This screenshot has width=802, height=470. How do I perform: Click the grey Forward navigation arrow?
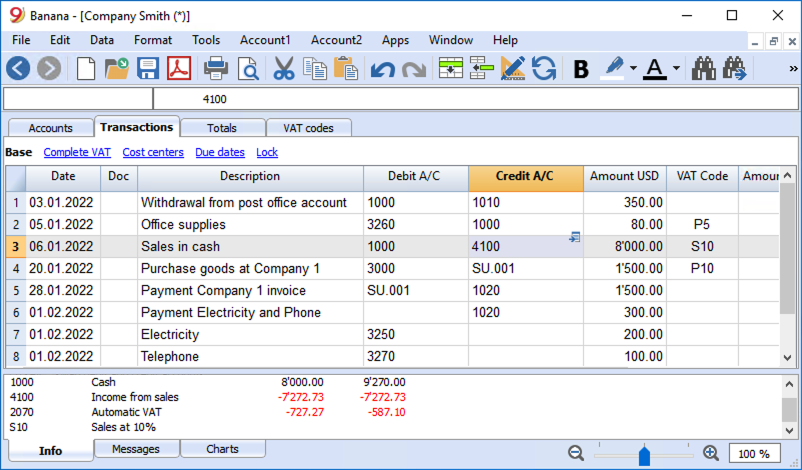tap(49, 68)
